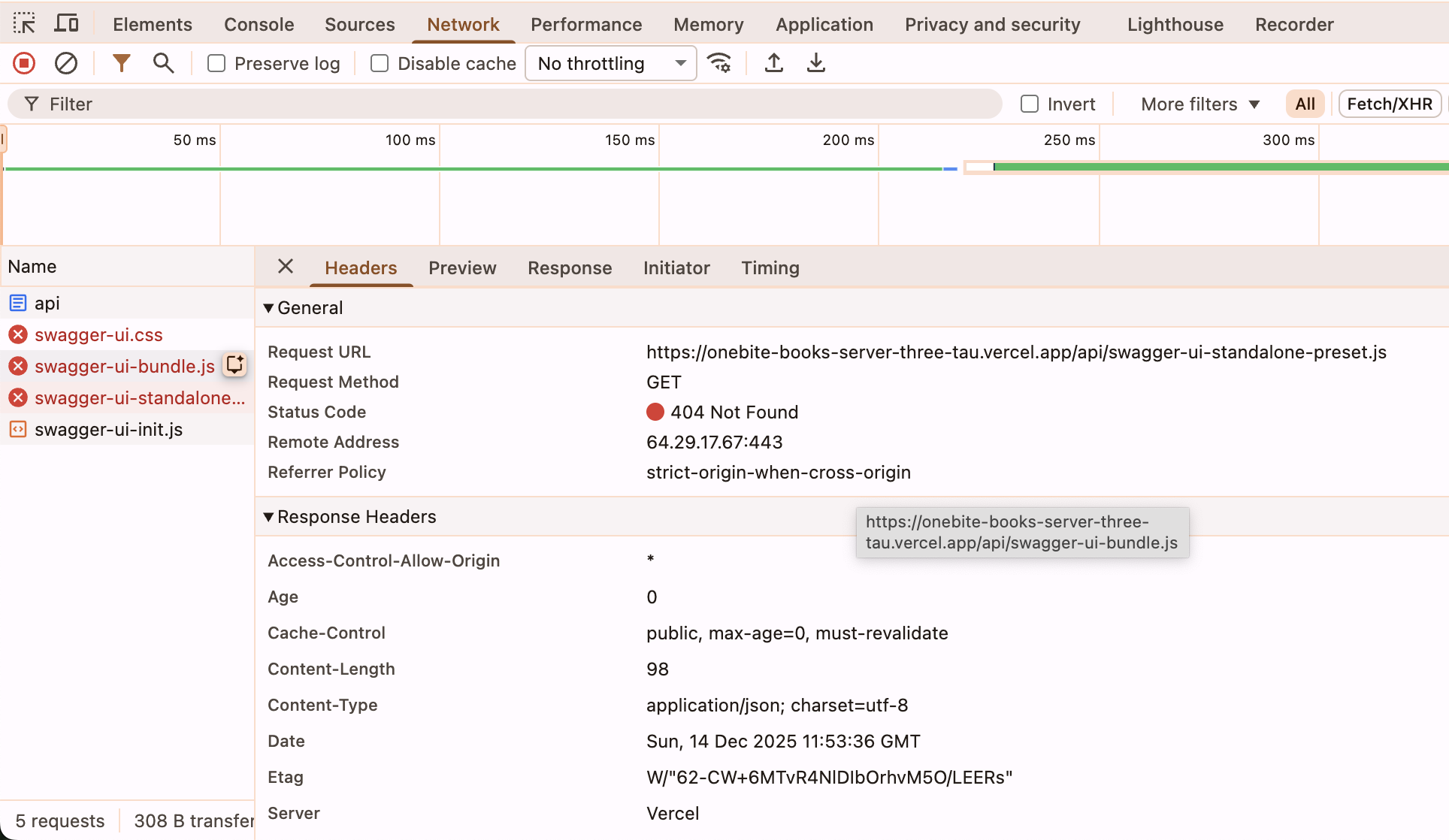Toggle the device toolbar icon
This screenshot has width=1449, height=840.
(66, 24)
